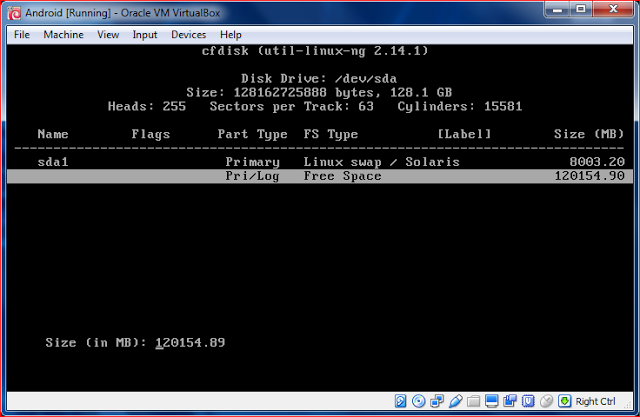Click the Linux swap / Solaris entry
640x417 pixels.
pyautogui.click(x=381, y=162)
